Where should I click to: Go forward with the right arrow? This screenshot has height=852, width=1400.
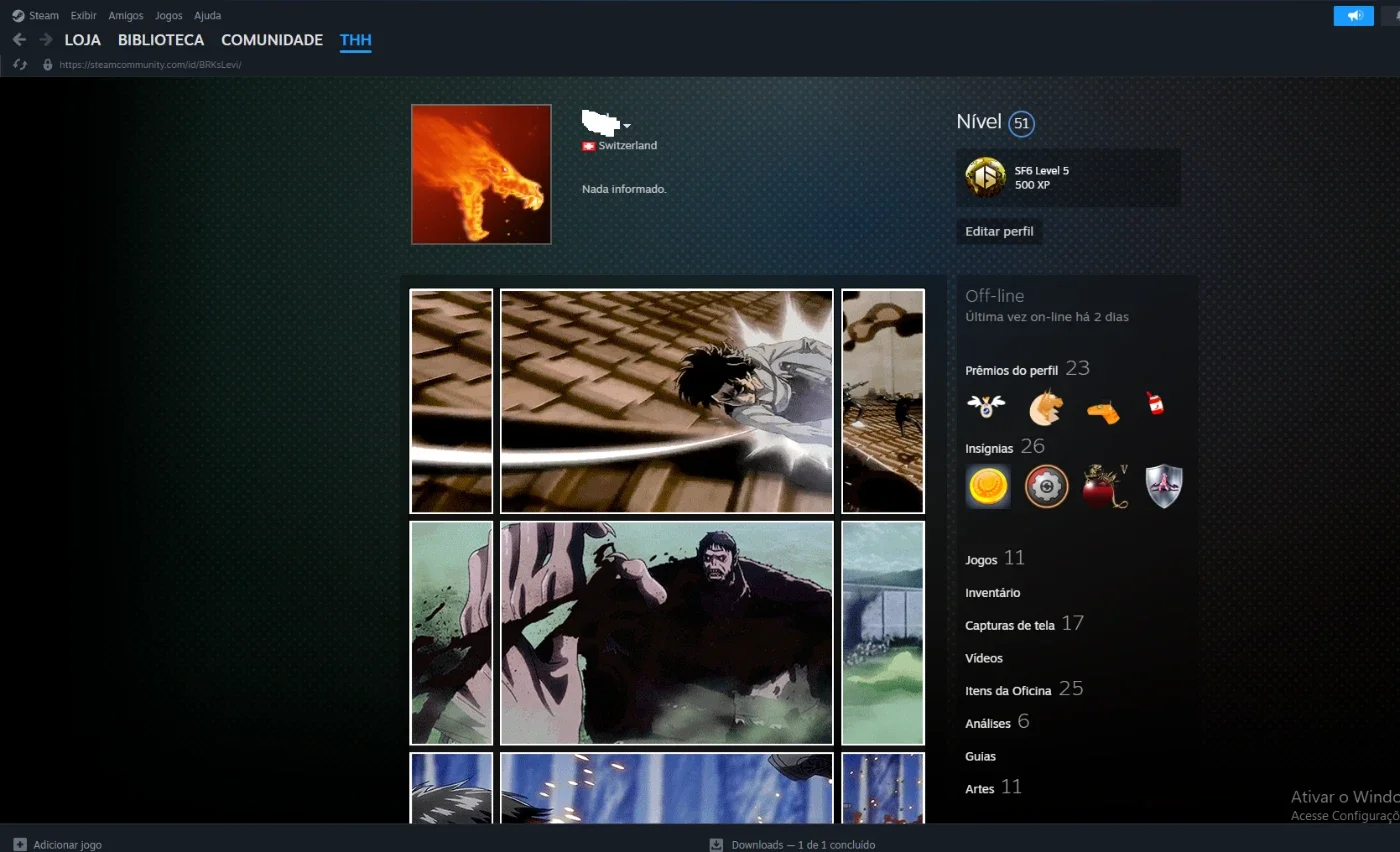point(46,40)
